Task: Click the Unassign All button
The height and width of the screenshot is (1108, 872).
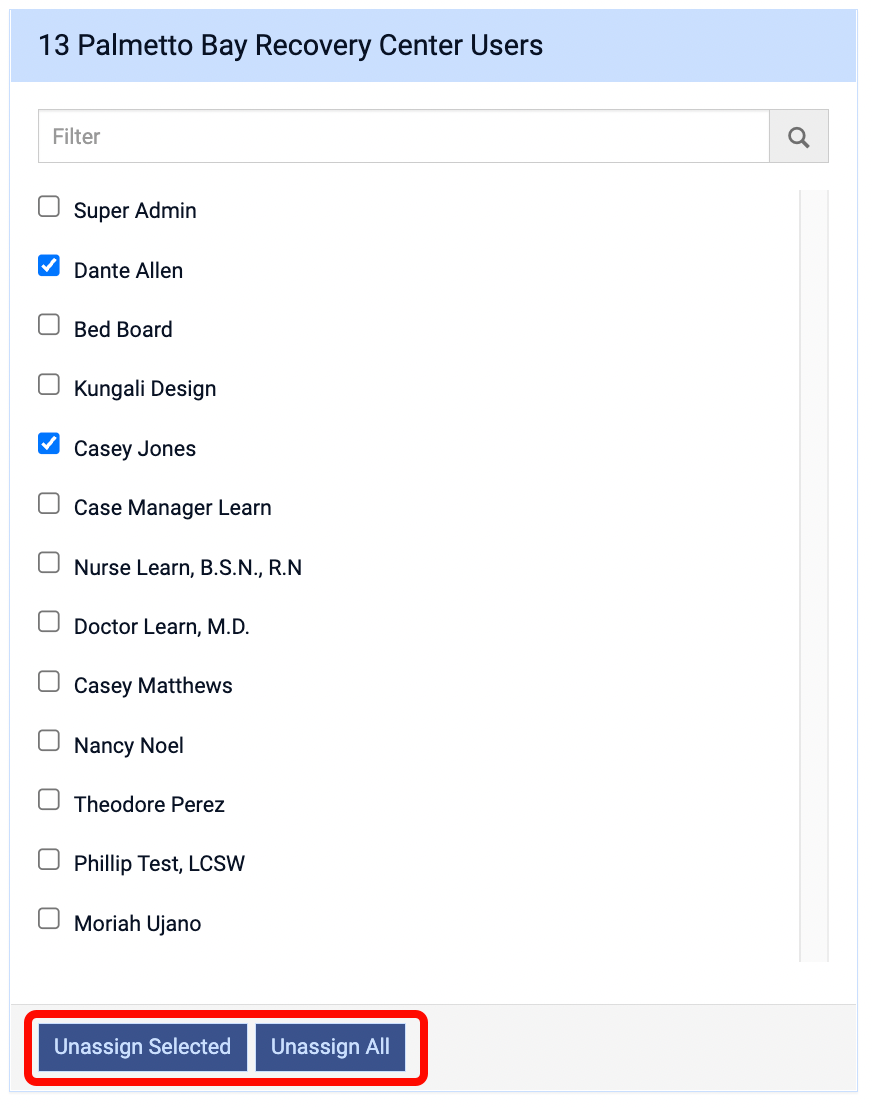Action: tap(330, 1047)
